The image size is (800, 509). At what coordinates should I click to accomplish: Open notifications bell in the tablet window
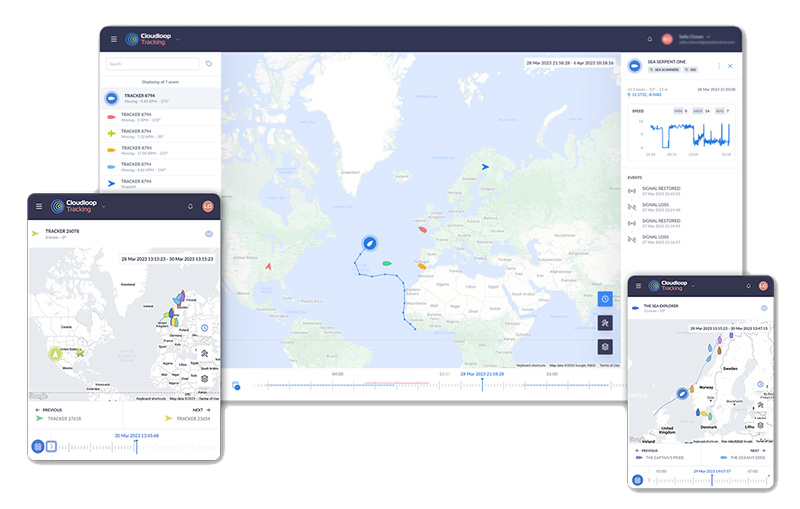(190, 206)
